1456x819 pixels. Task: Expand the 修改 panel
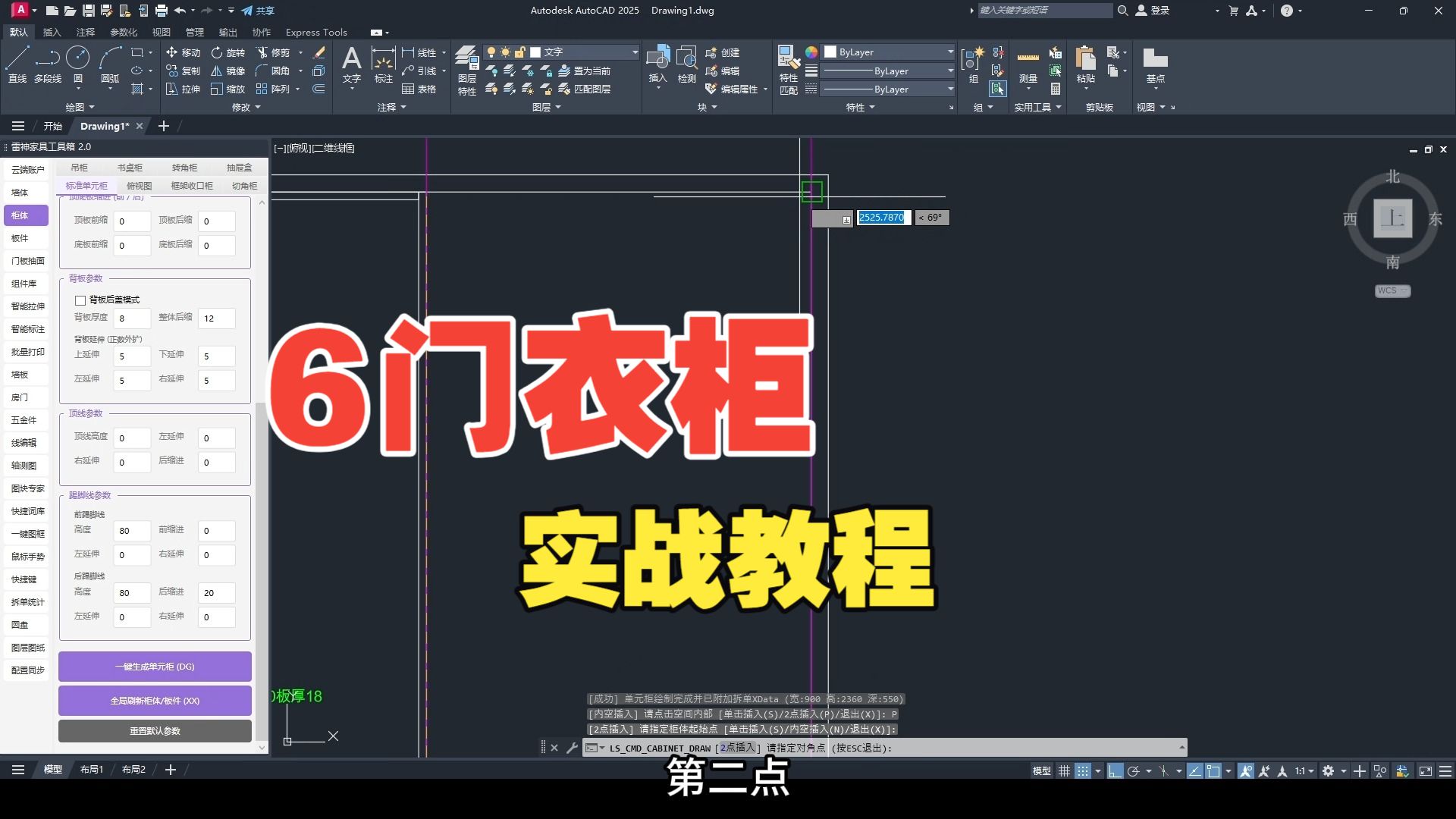[246, 107]
